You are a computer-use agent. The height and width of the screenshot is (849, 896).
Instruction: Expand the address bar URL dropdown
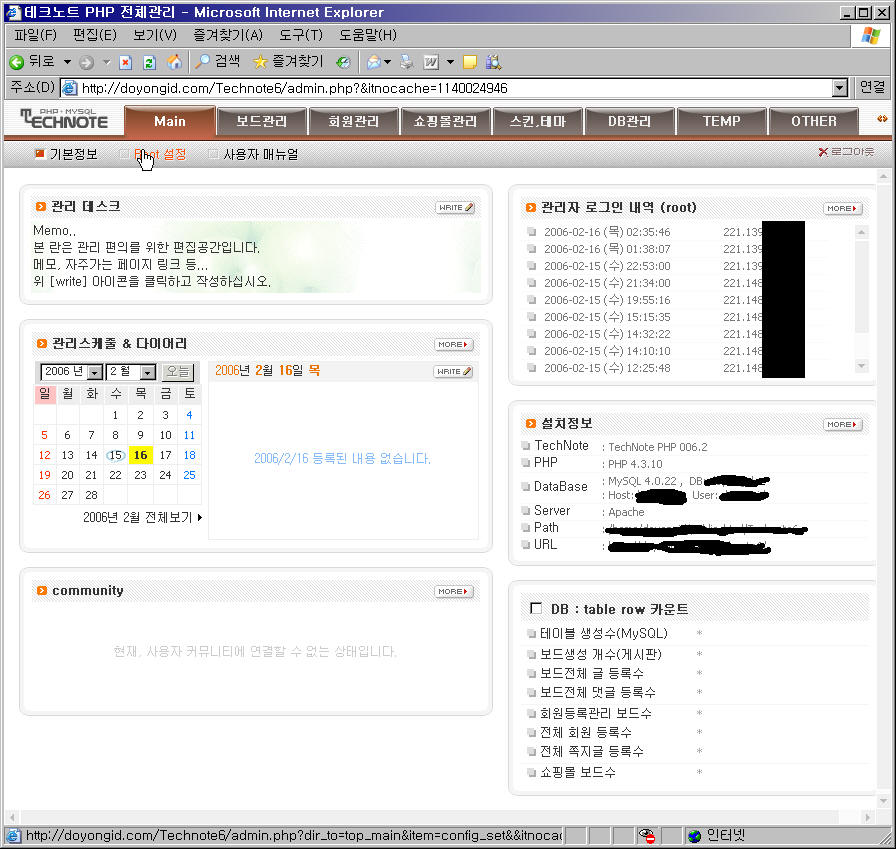click(x=839, y=88)
